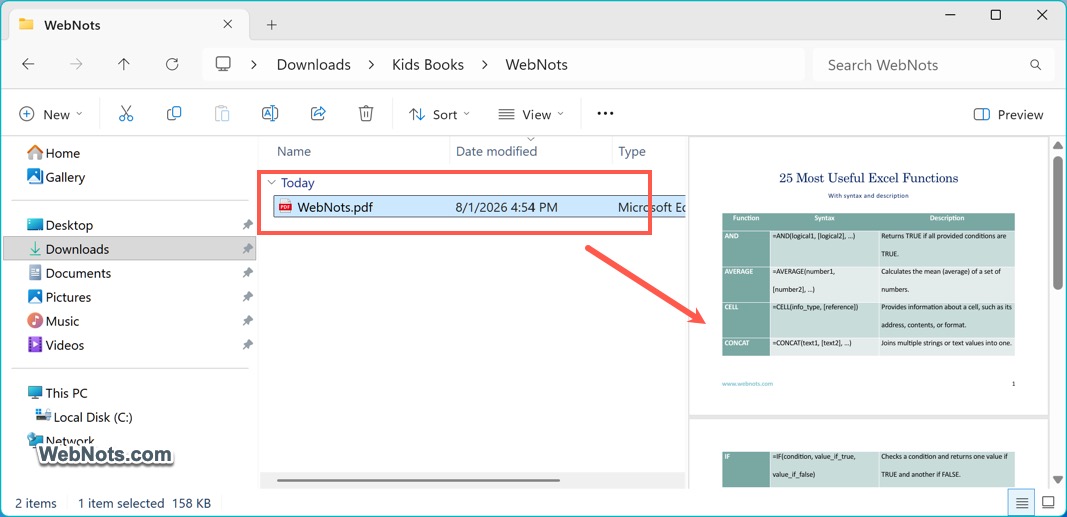This screenshot has width=1067, height=517.
Task: Click the WebNots.pdf file name
Action: click(335, 207)
